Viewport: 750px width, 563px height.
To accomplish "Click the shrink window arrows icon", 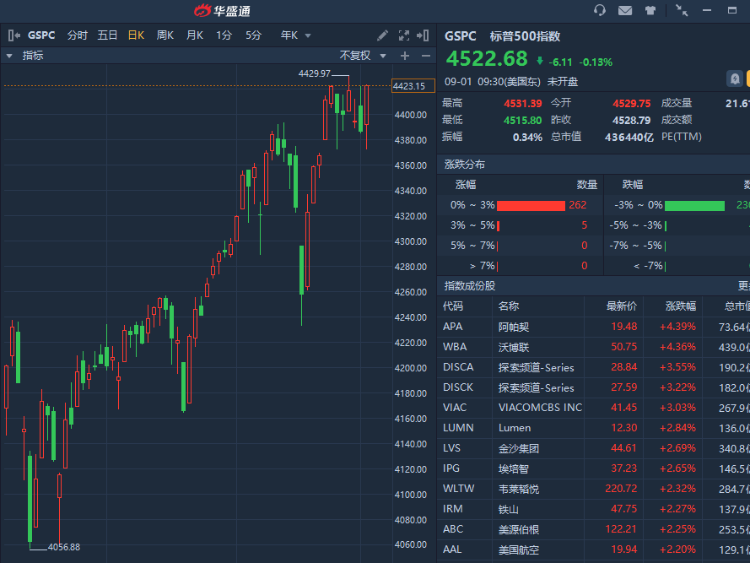I will (682, 11).
